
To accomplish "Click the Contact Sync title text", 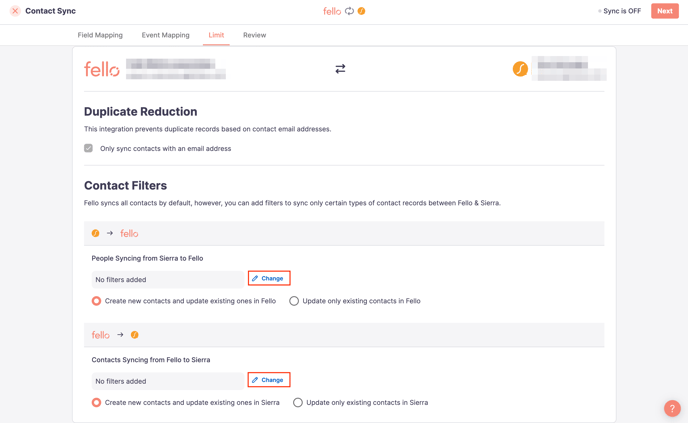I will click(50, 11).
